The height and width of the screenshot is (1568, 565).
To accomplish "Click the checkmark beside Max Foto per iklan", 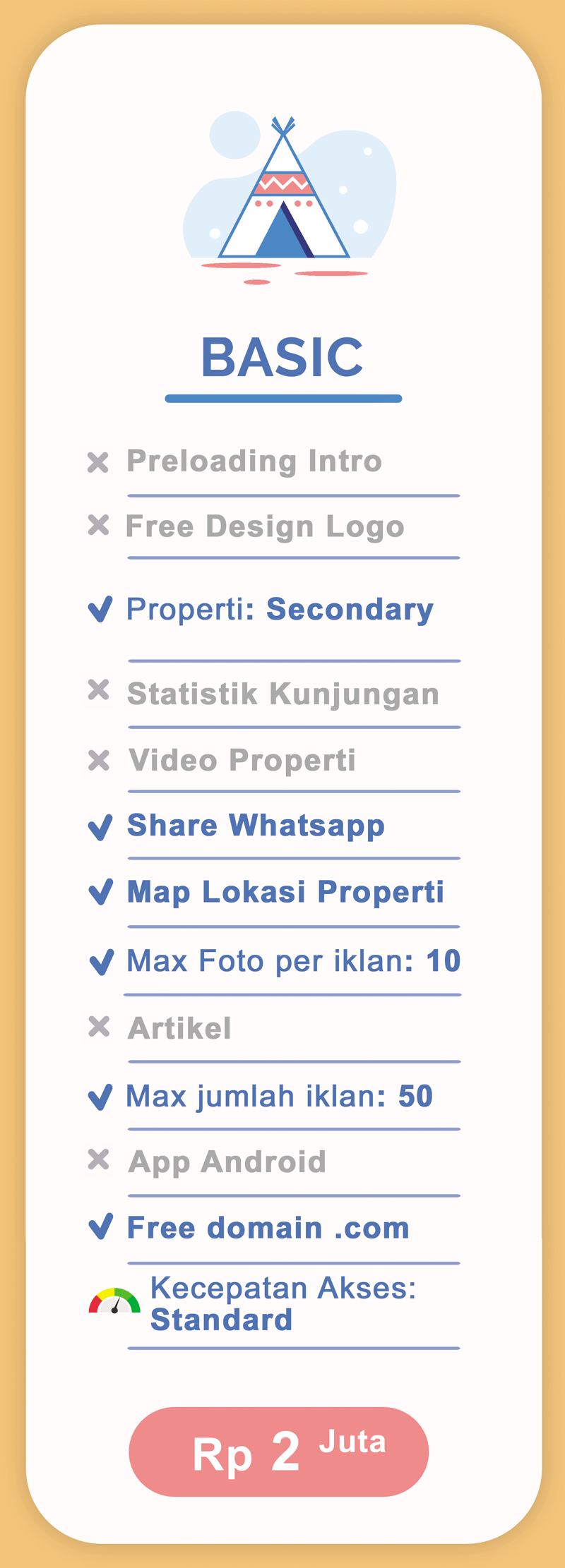I will point(102,962).
